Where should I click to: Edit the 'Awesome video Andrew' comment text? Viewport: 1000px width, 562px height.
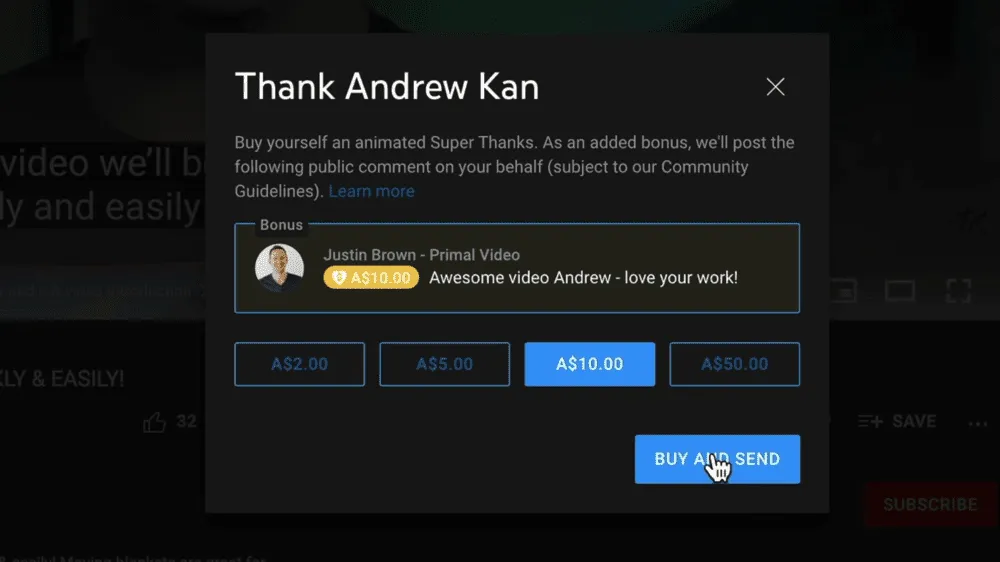[584, 277]
